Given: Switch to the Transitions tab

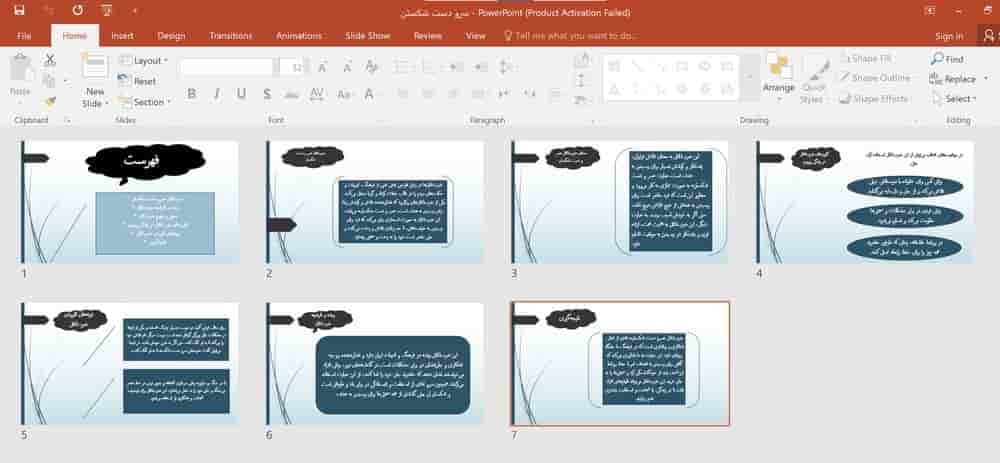Looking at the screenshot, I should pos(230,36).
